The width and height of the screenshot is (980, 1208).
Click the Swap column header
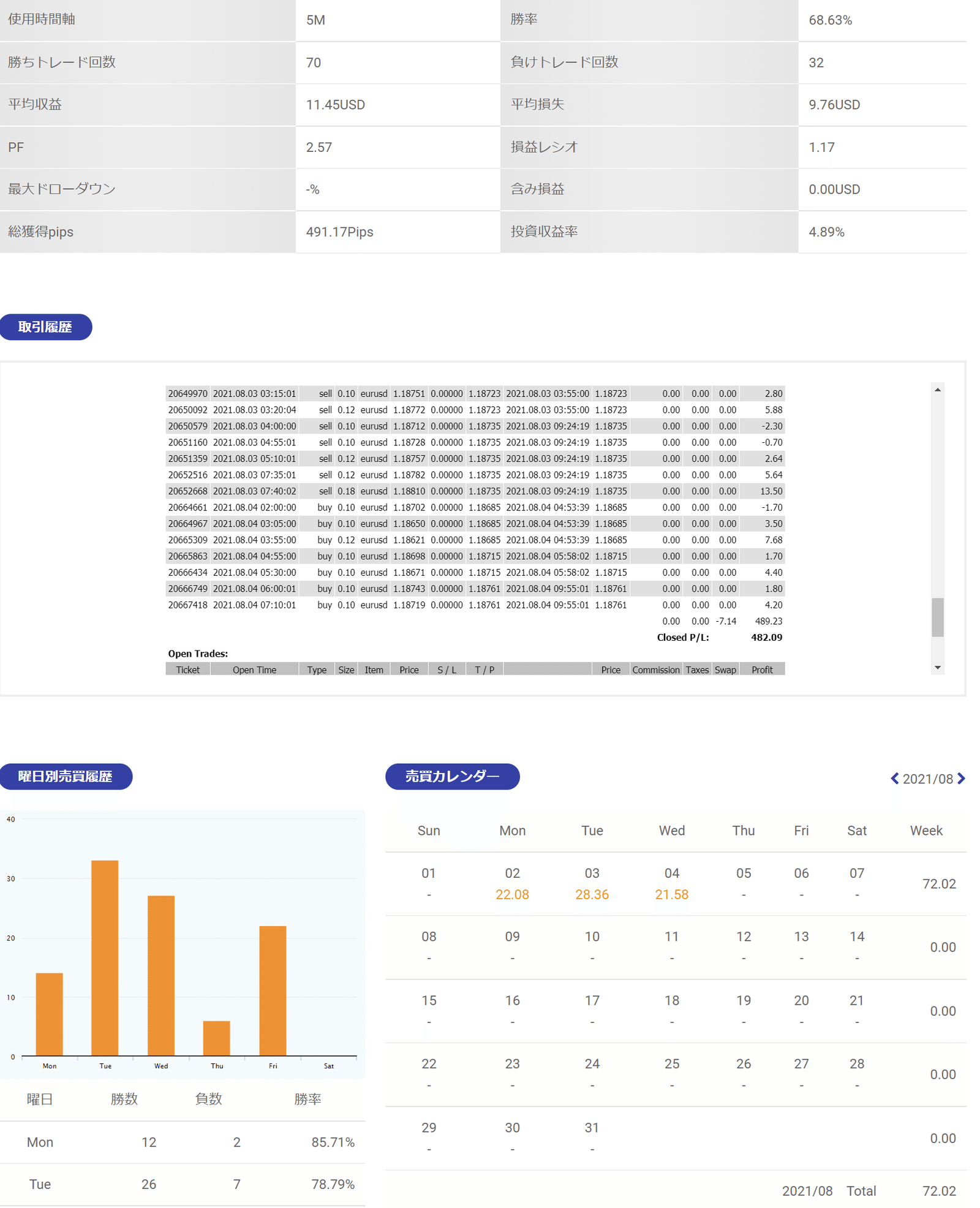(x=726, y=670)
